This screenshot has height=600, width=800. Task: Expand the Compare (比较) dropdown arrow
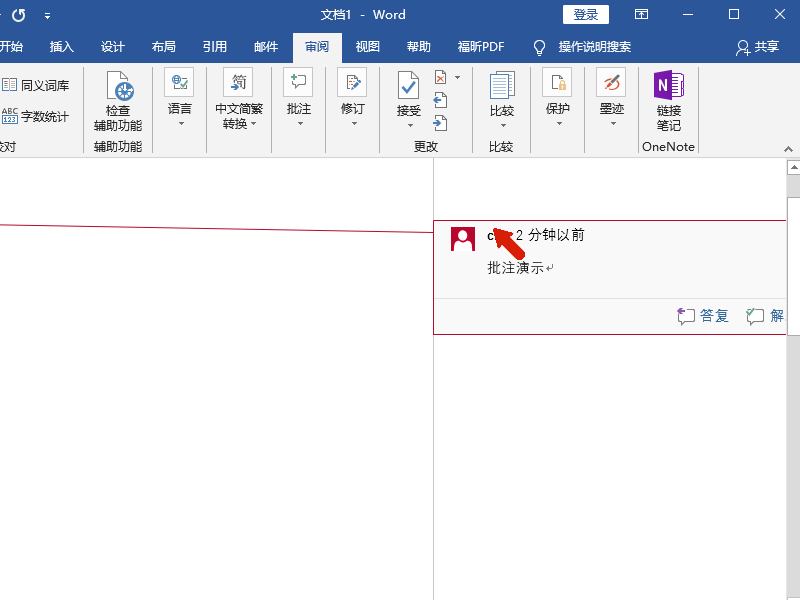(x=504, y=126)
